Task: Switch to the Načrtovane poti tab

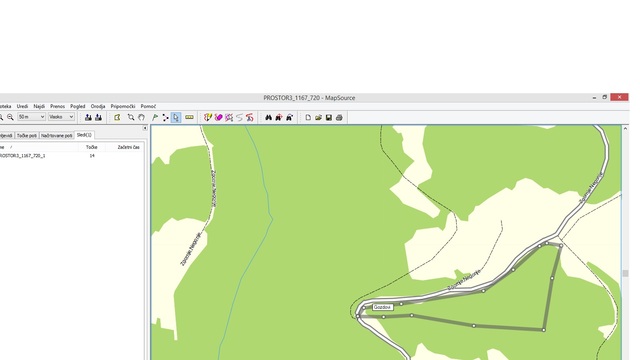Action: [x=57, y=135]
